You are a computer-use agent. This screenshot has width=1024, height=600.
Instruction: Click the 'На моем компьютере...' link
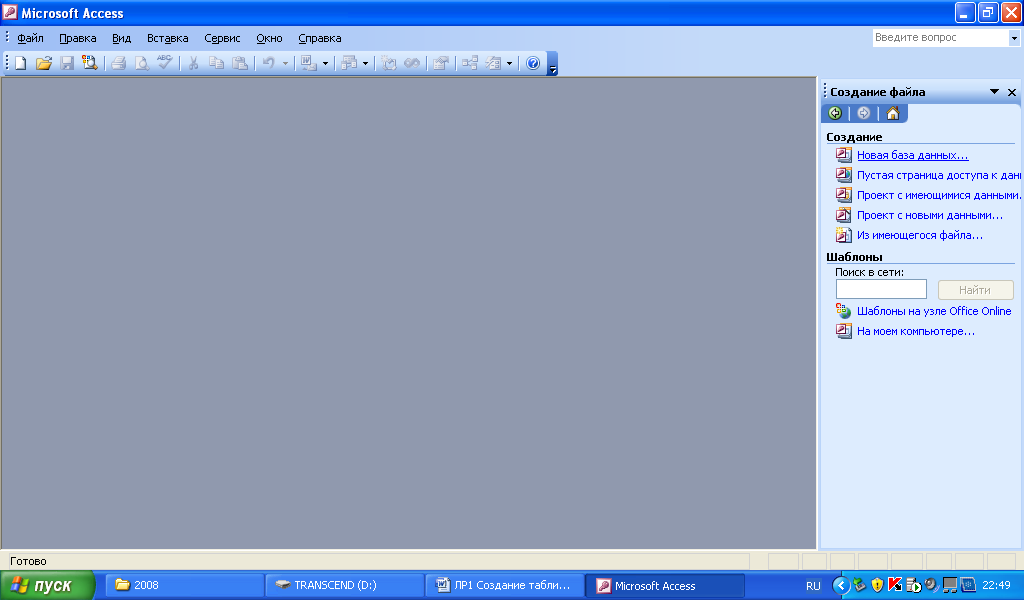click(x=916, y=331)
